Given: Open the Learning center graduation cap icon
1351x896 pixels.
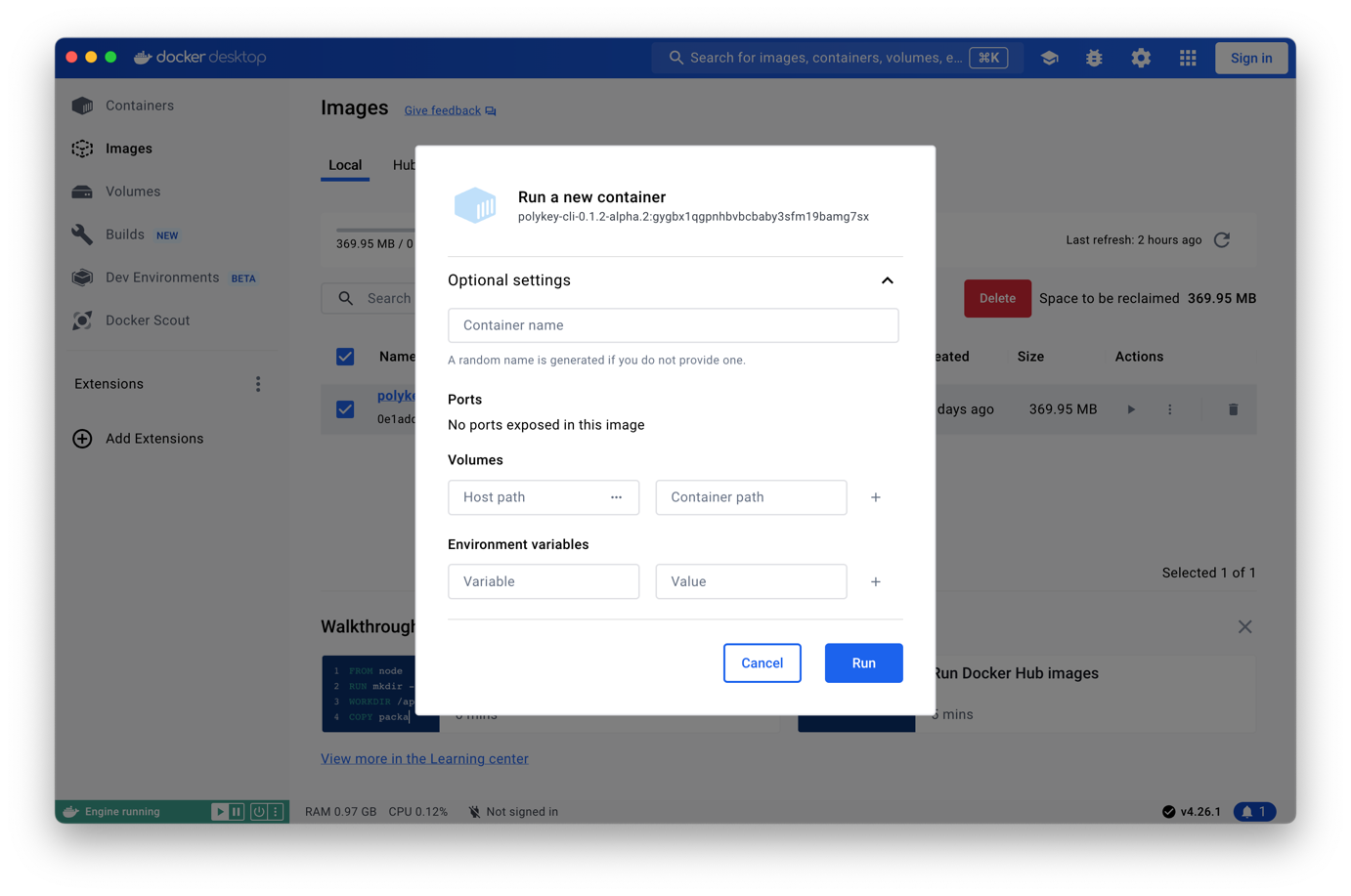Looking at the screenshot, I should click(x=1049, y=58).
